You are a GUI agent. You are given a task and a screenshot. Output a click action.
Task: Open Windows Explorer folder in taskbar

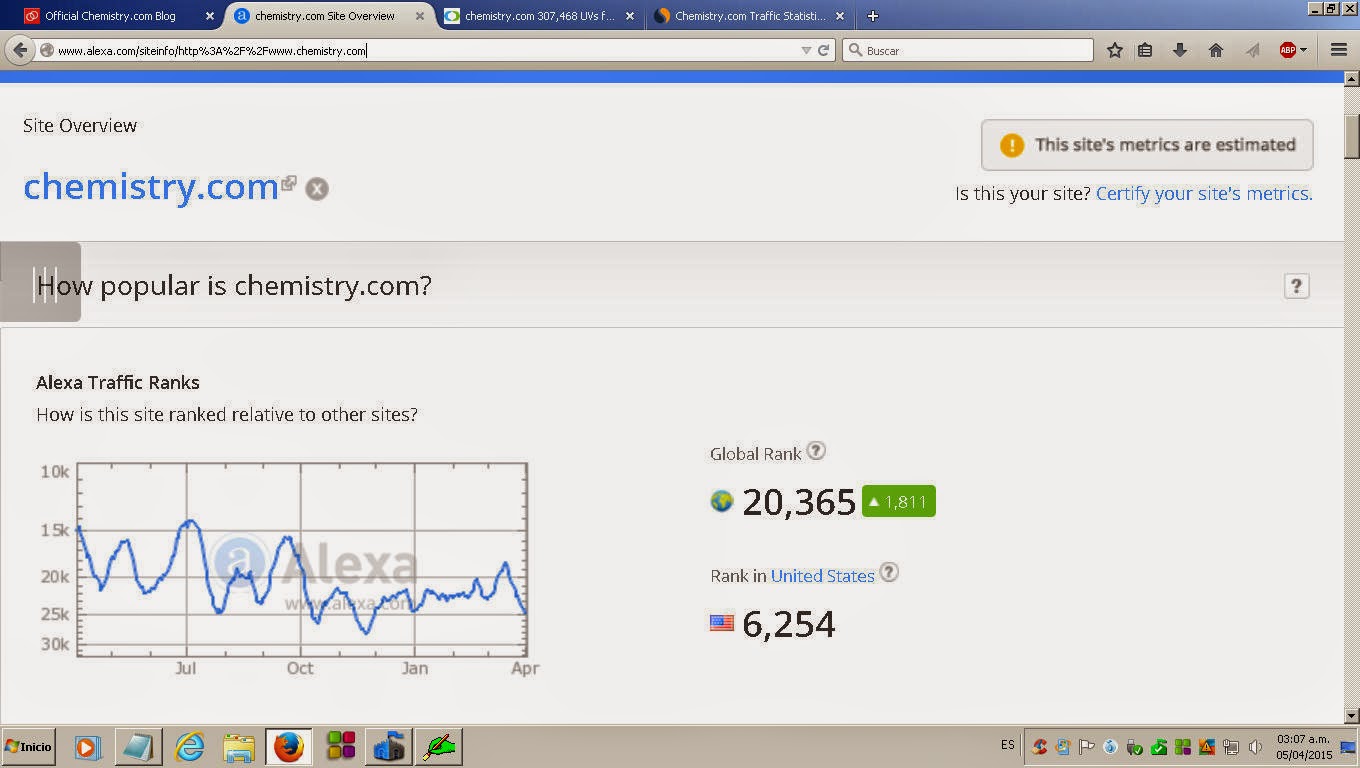coord(239,746)
